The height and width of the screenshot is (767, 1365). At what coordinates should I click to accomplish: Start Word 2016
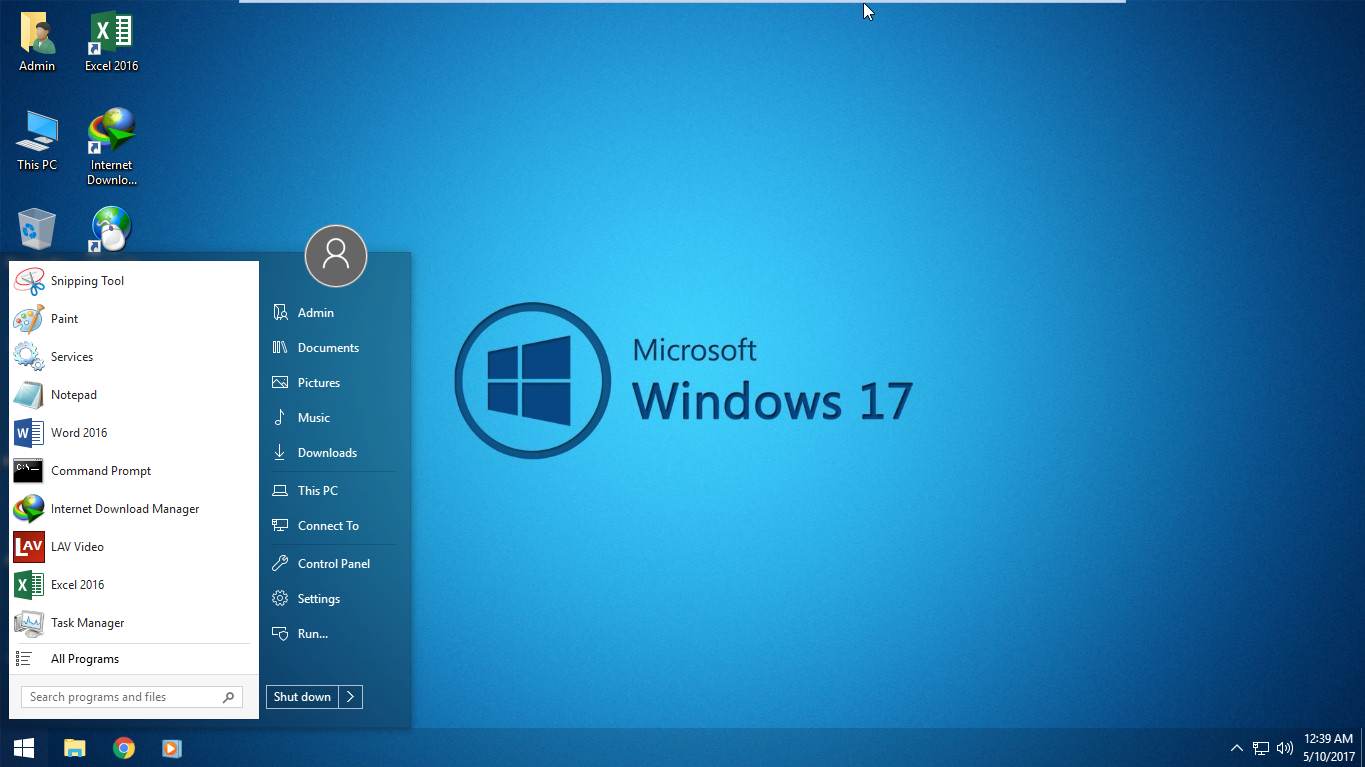[x=79, y=432]
